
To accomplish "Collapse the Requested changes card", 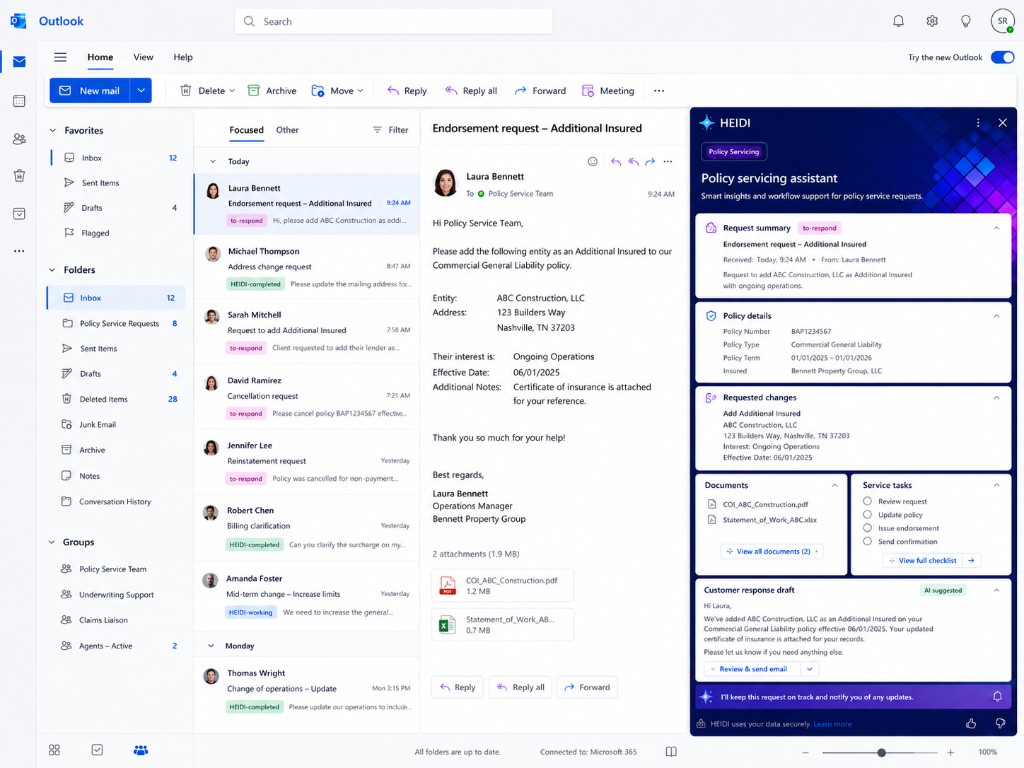I will pyautogui.click(x=997, y=398).
